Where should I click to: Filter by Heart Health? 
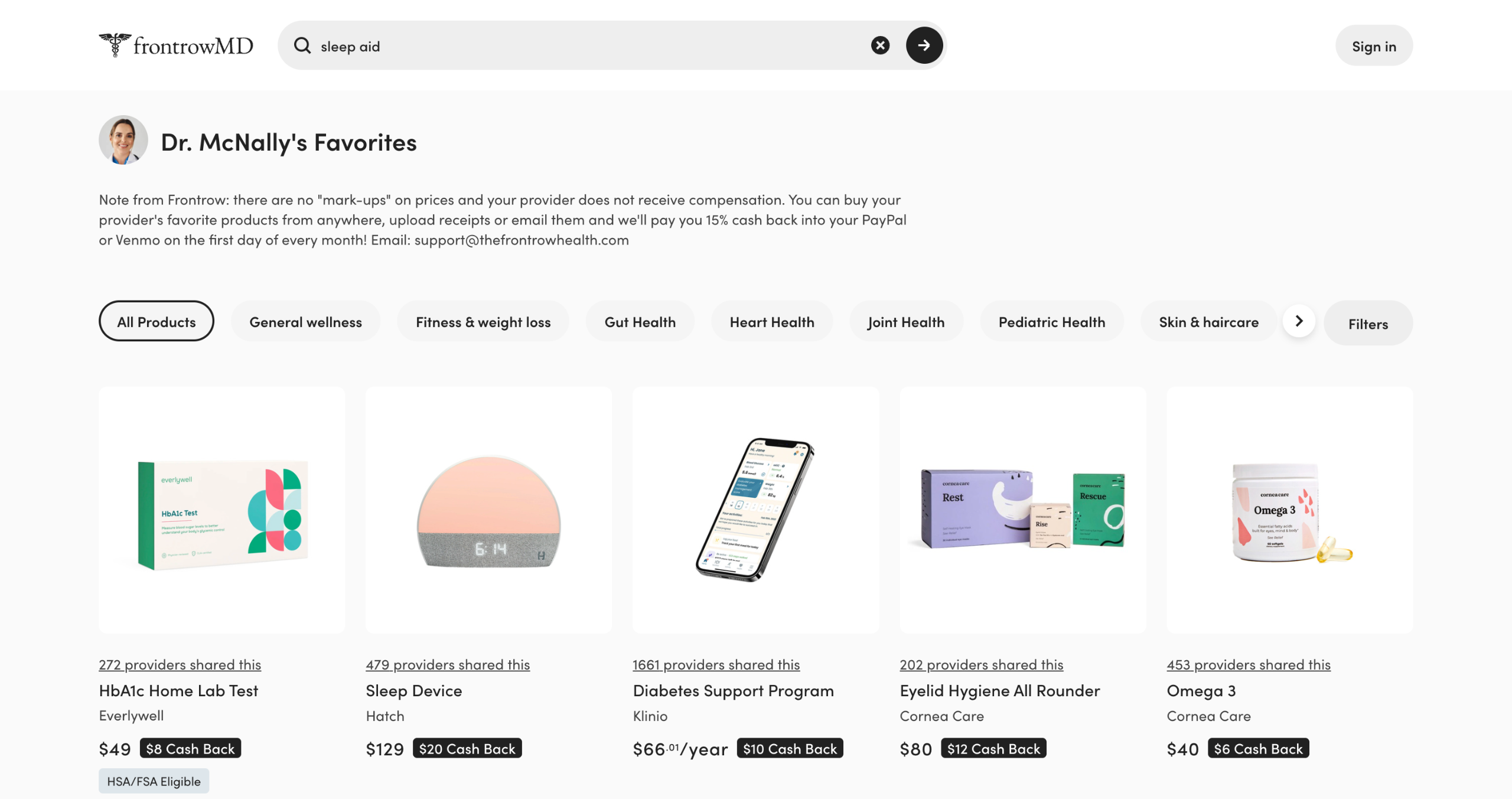(771, 322)
